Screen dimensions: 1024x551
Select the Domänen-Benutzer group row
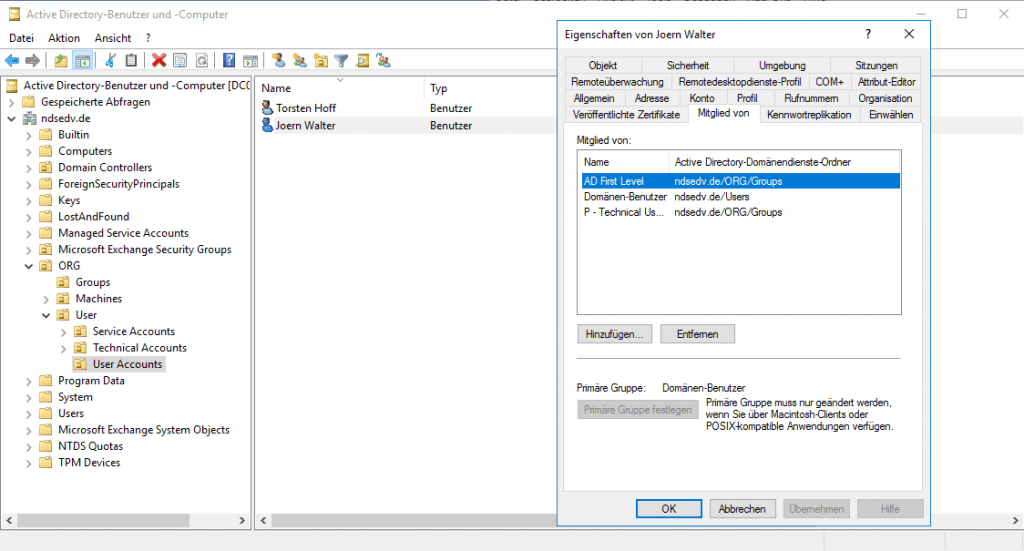click(624, 197)
